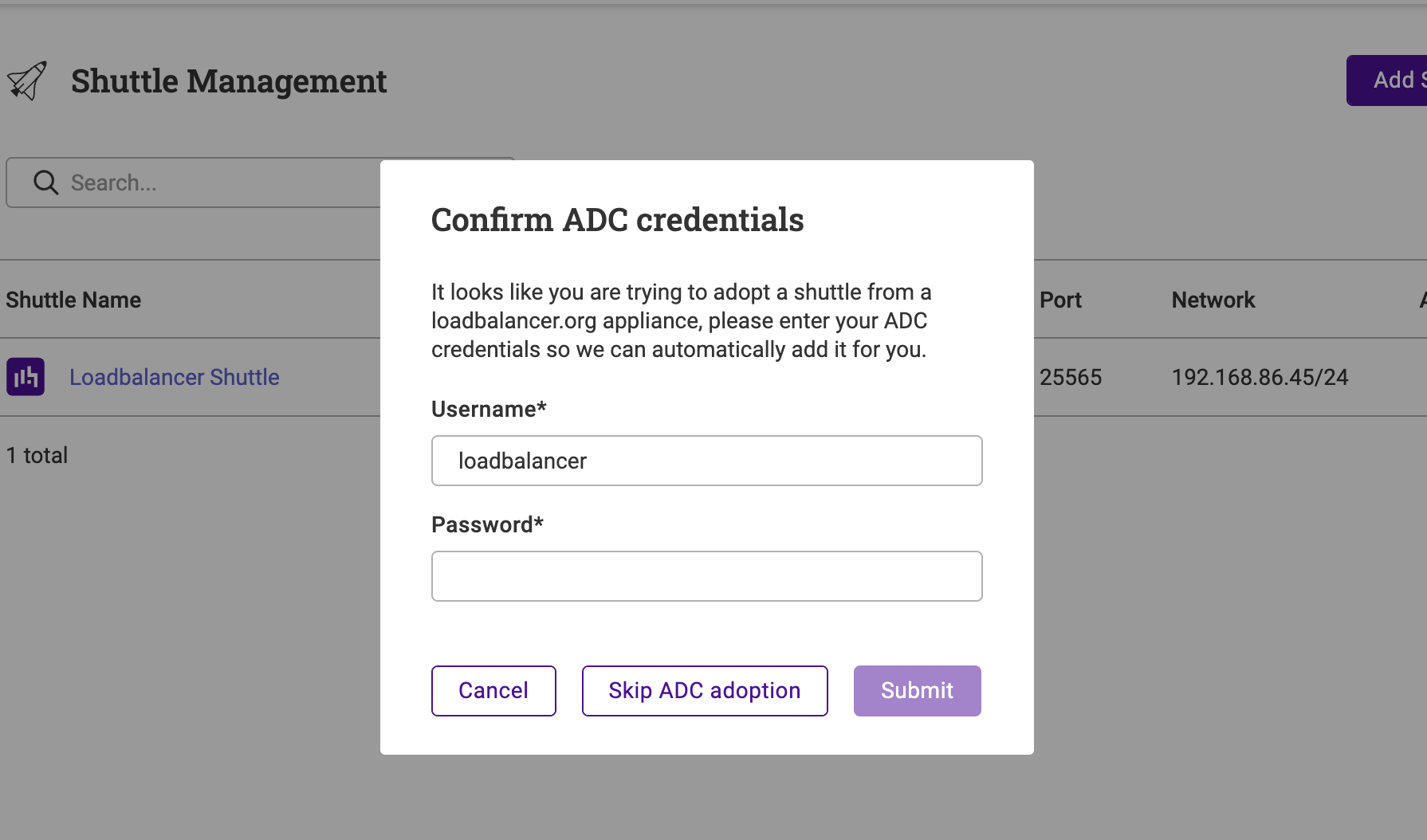Click the Network column header
Viewport: 1427px width, 840px height.
click(x=1212, y=300)
